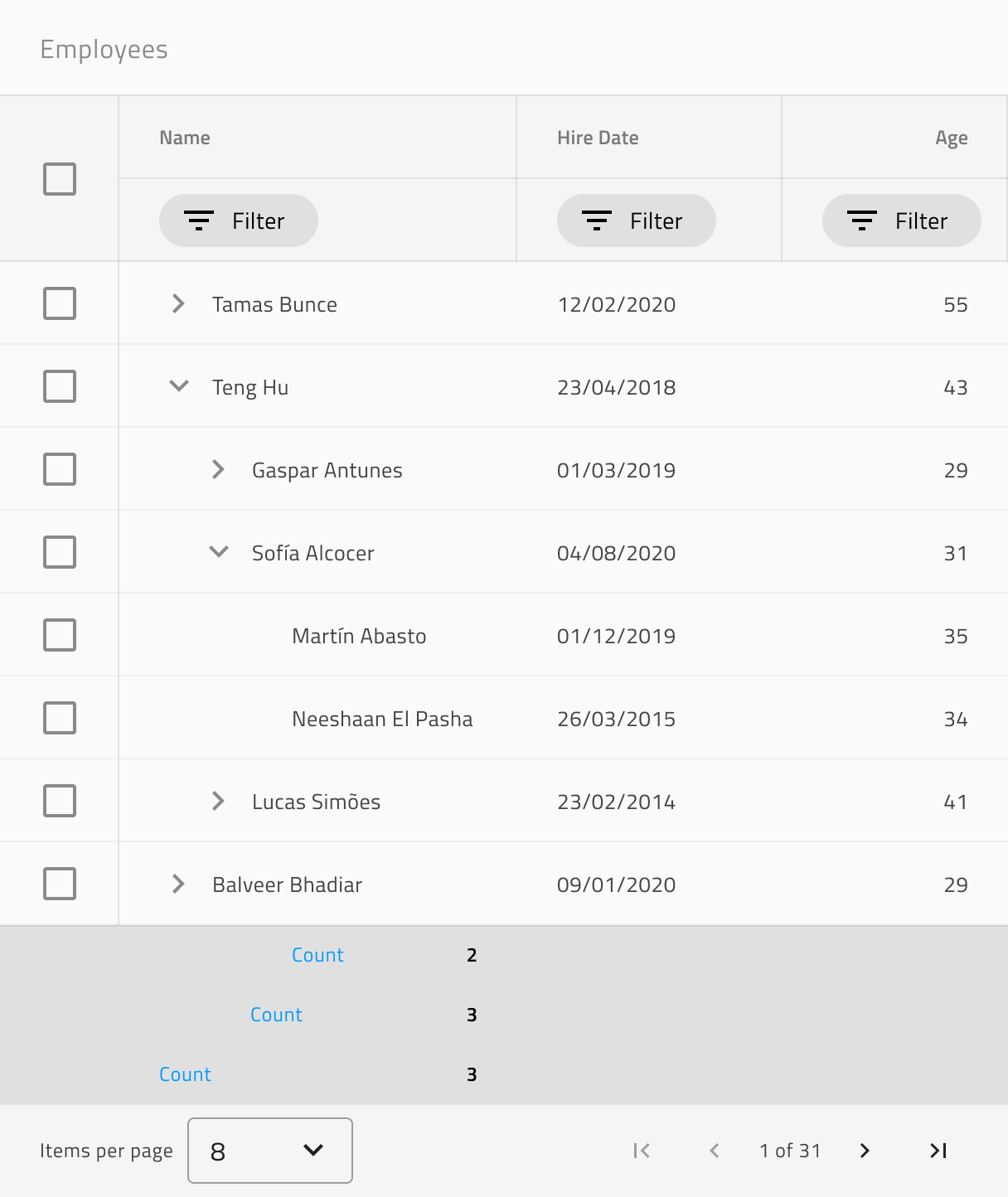
Task: Go to the previous page arrow
Action: click(x=715, y=1151)
